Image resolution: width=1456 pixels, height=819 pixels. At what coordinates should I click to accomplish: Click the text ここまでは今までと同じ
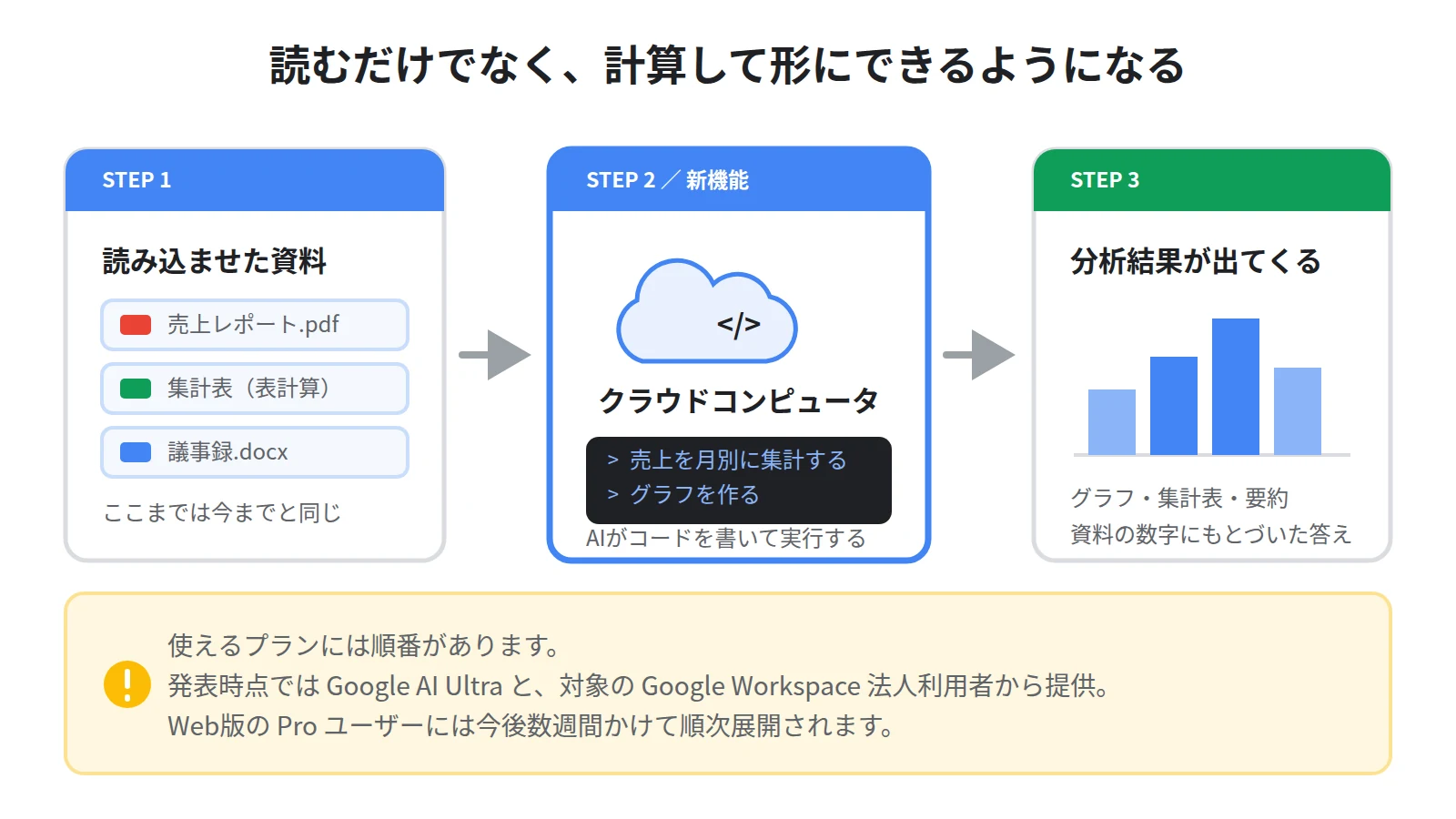tap(222, 513)
